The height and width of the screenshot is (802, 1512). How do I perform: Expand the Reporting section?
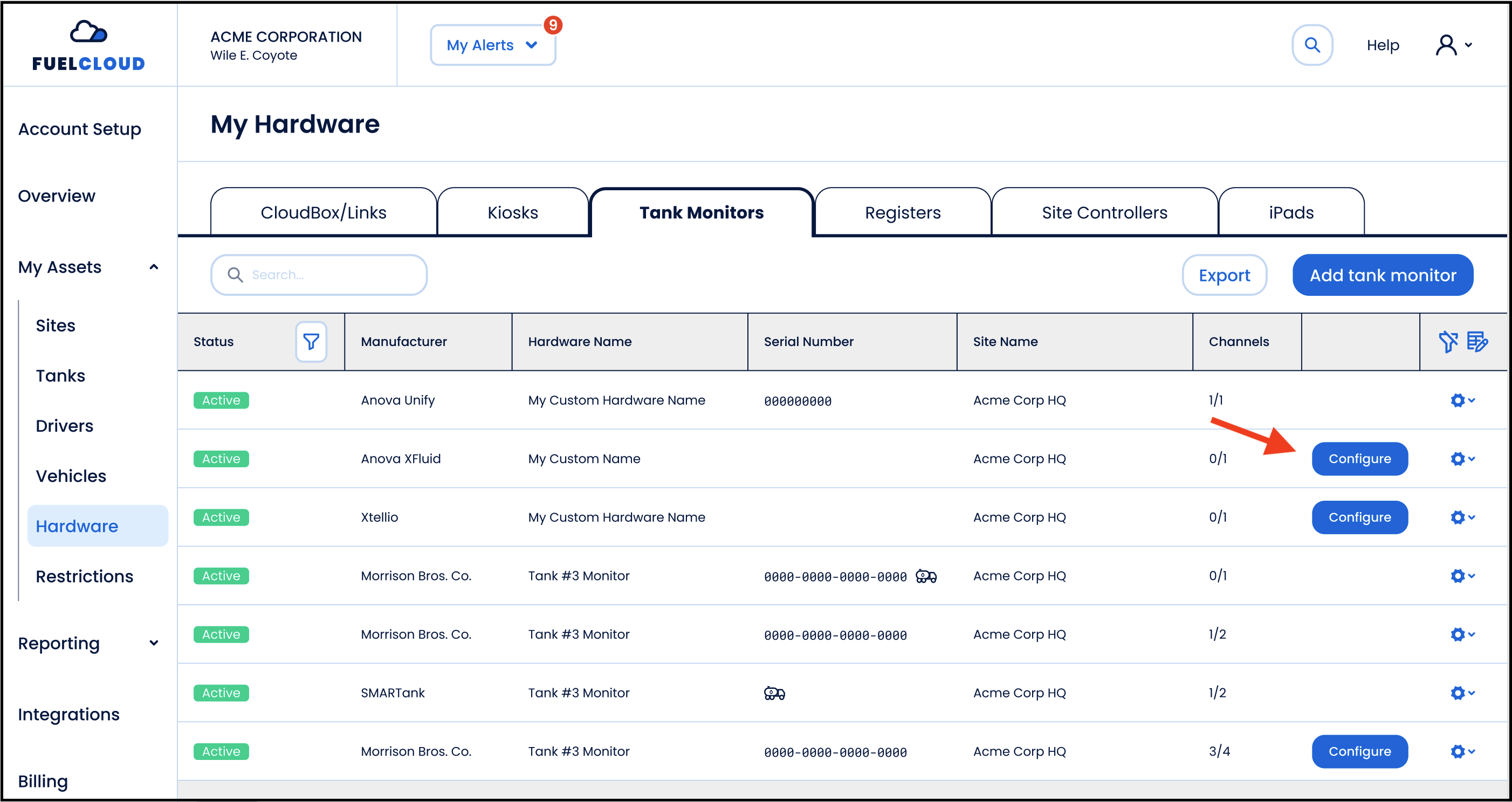[x=88, y=643]
